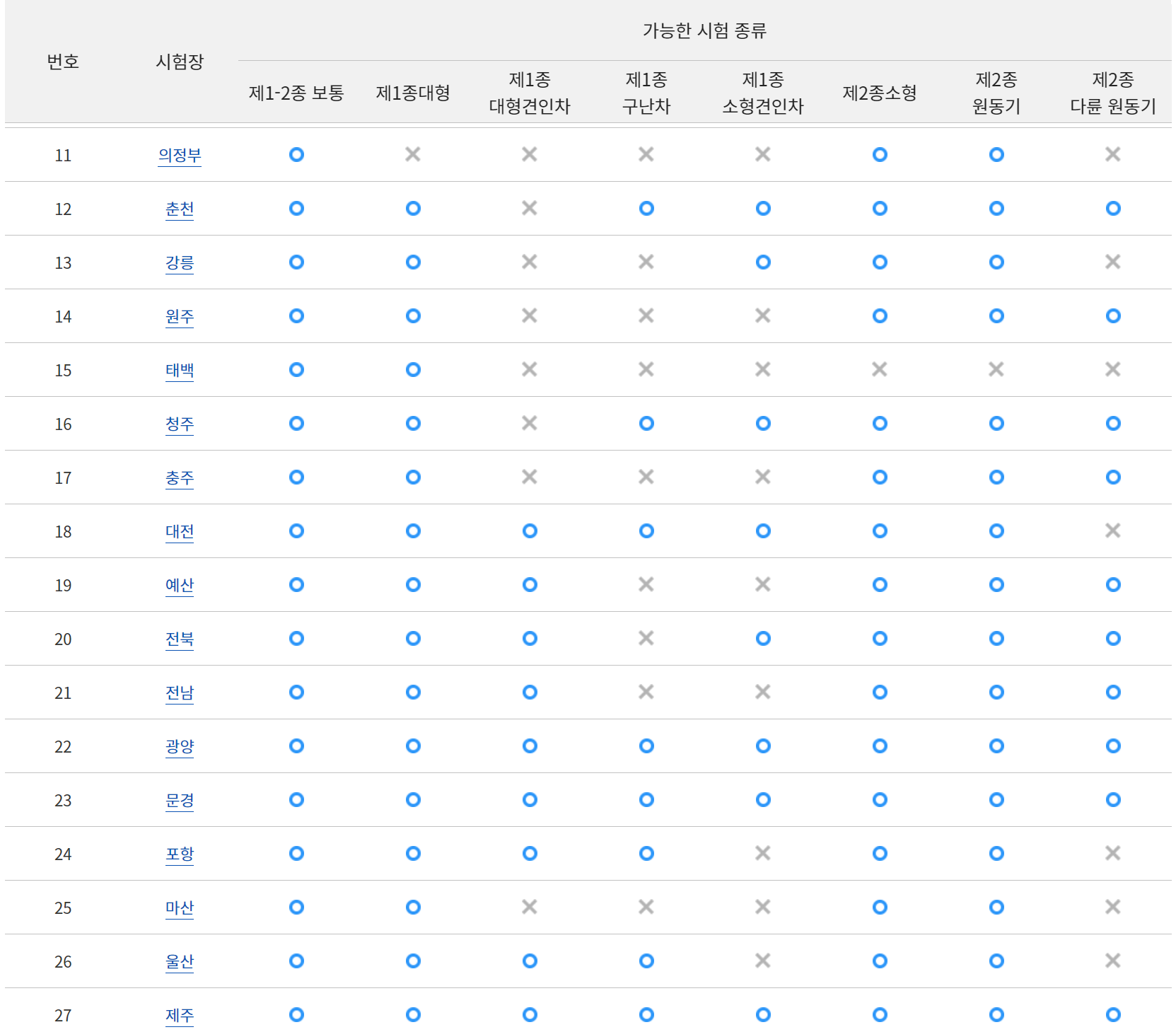
Task: Click the 제1종대형 O icon in row 강릉
Action: pyautogui.click(x=412, y=262)
